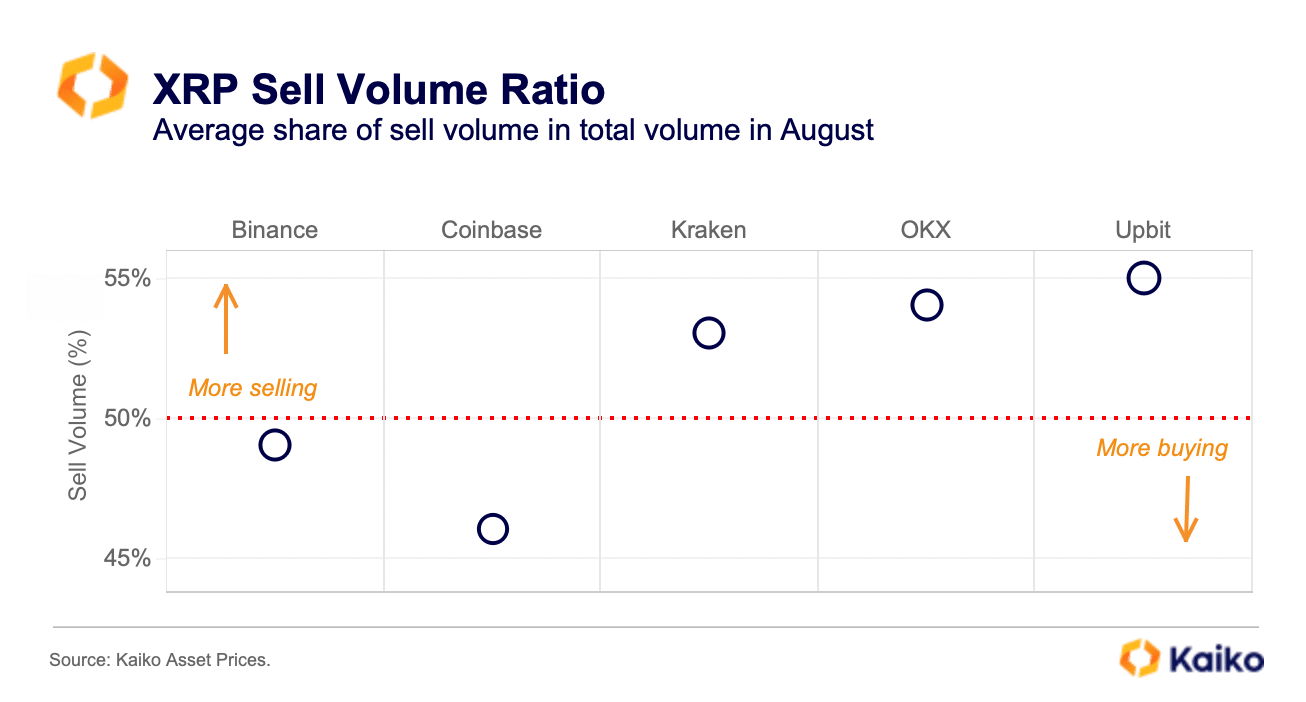The height and width of the screenshot is (702, 1306).
Task: Click the More buying annotation text
Action: click(x=1162, y=448)
